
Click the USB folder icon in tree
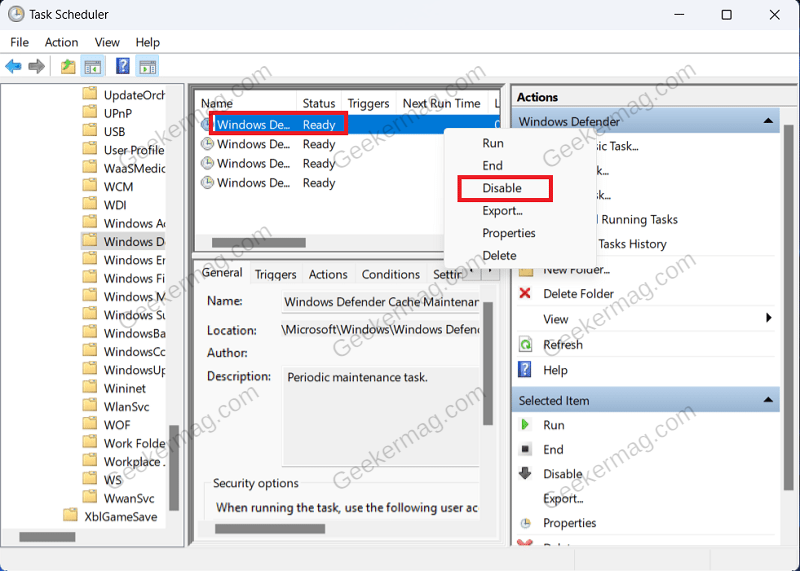coord(90,131)
